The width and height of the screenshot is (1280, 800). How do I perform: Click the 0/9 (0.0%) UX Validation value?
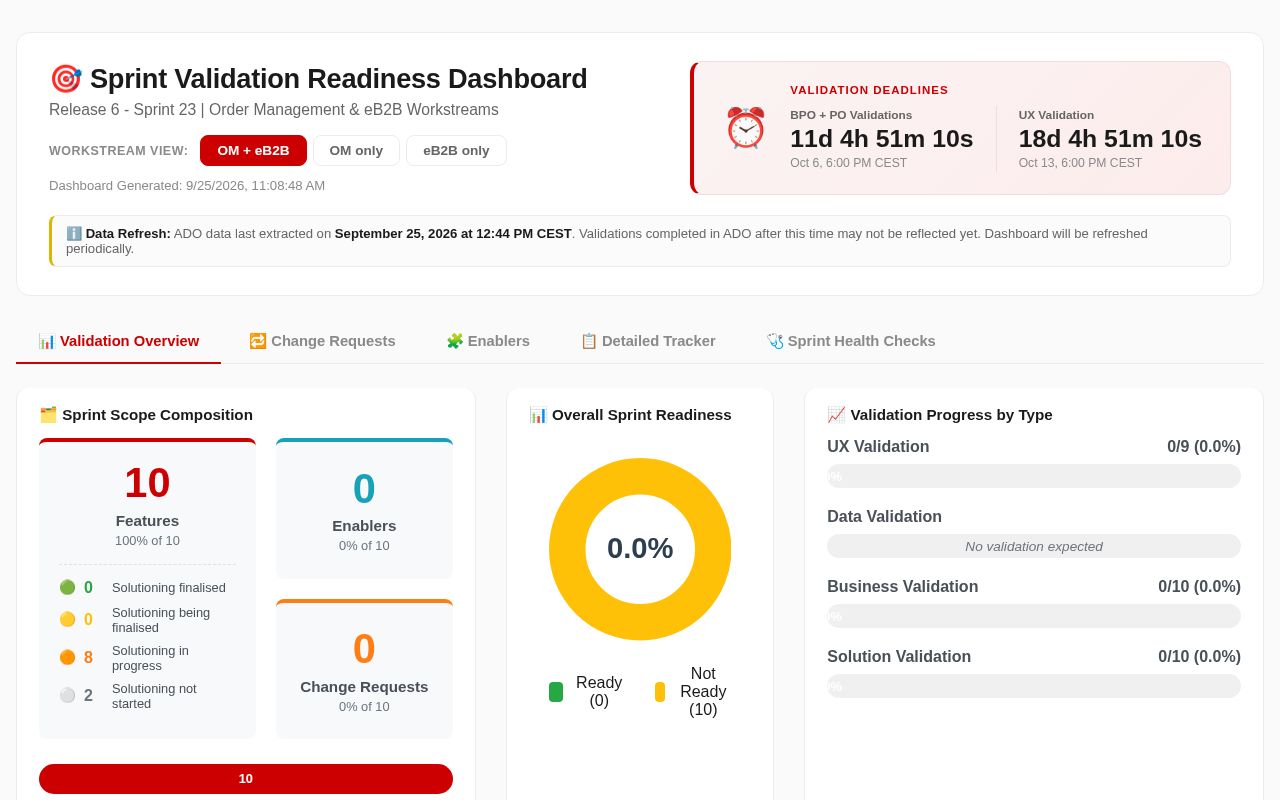tap(1204, 447)
